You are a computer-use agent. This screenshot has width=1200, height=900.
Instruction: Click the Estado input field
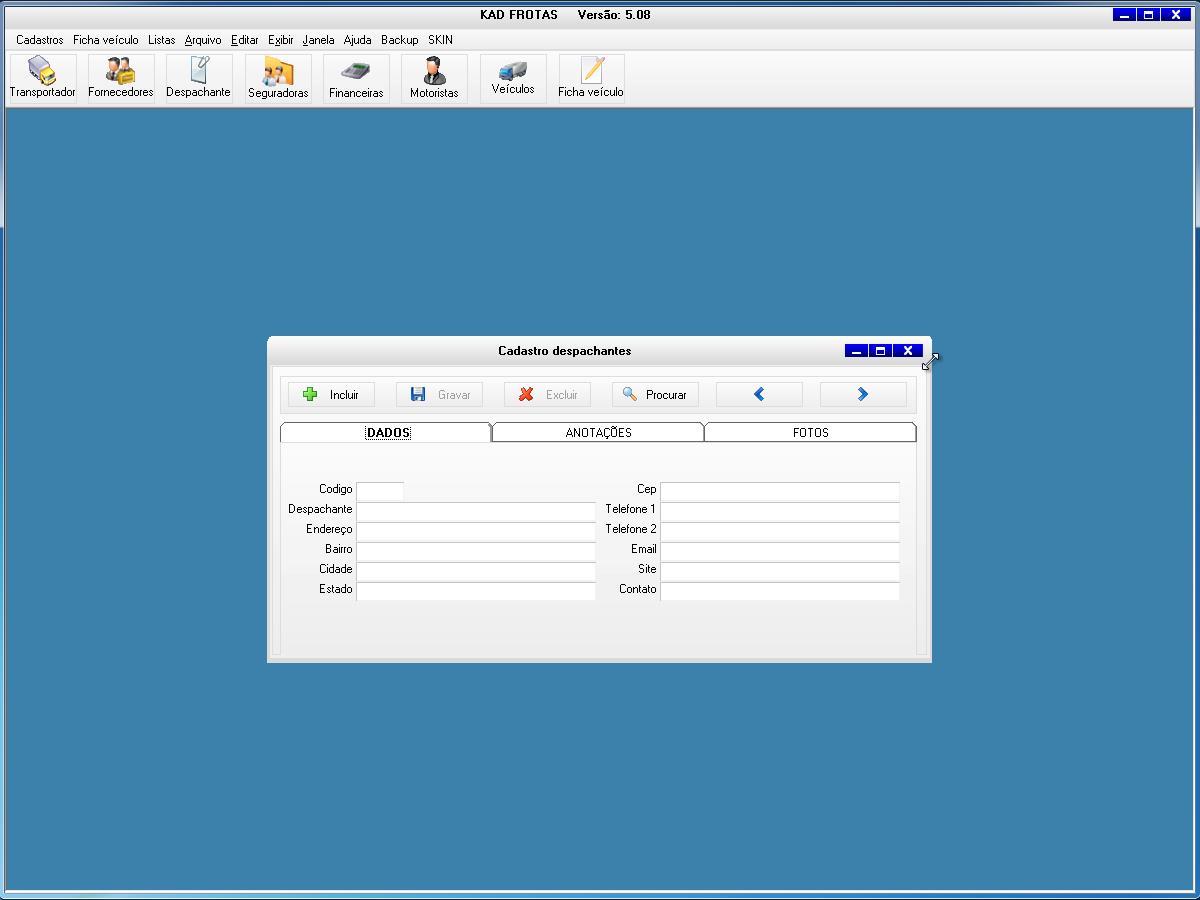(x=476, y=591)
